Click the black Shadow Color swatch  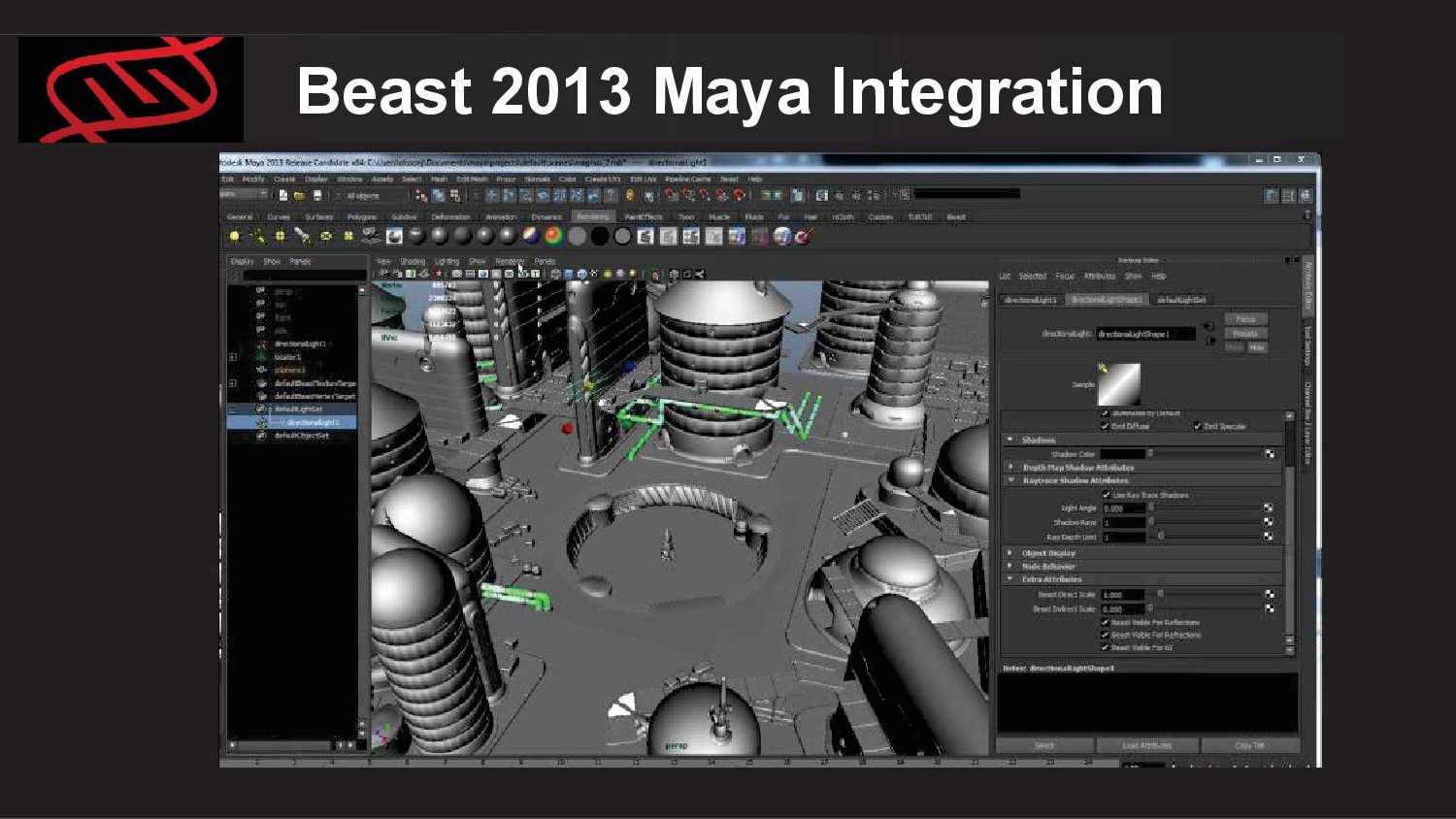click(1122, 454)
